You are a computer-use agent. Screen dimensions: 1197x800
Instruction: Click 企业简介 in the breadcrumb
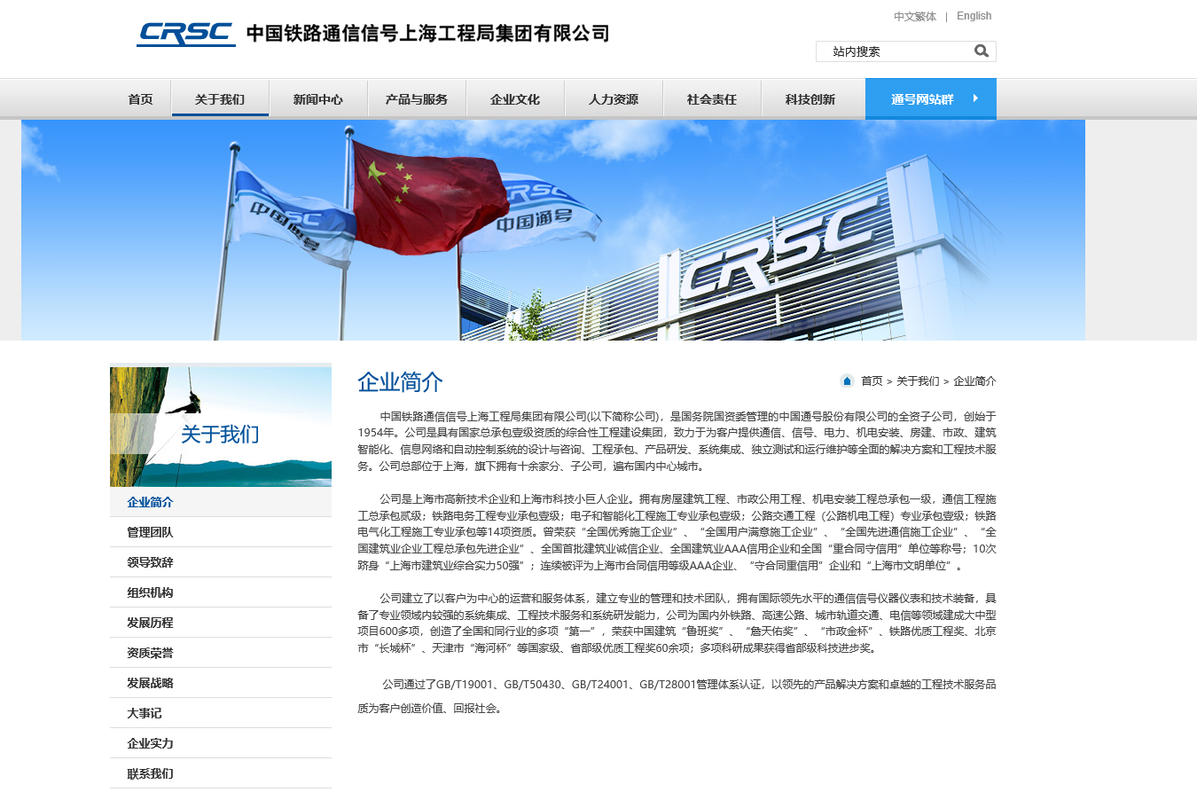pyautogui.click(x=975, y=381)
